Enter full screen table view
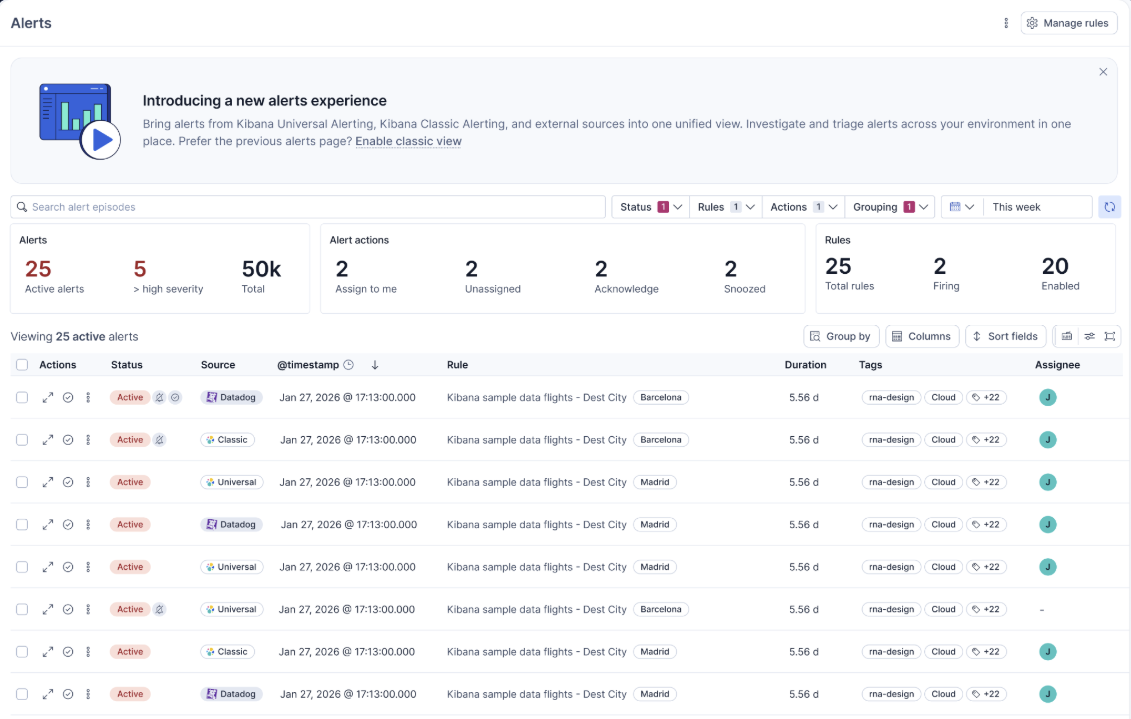The image size is (1131, 719). (1110, 336)
